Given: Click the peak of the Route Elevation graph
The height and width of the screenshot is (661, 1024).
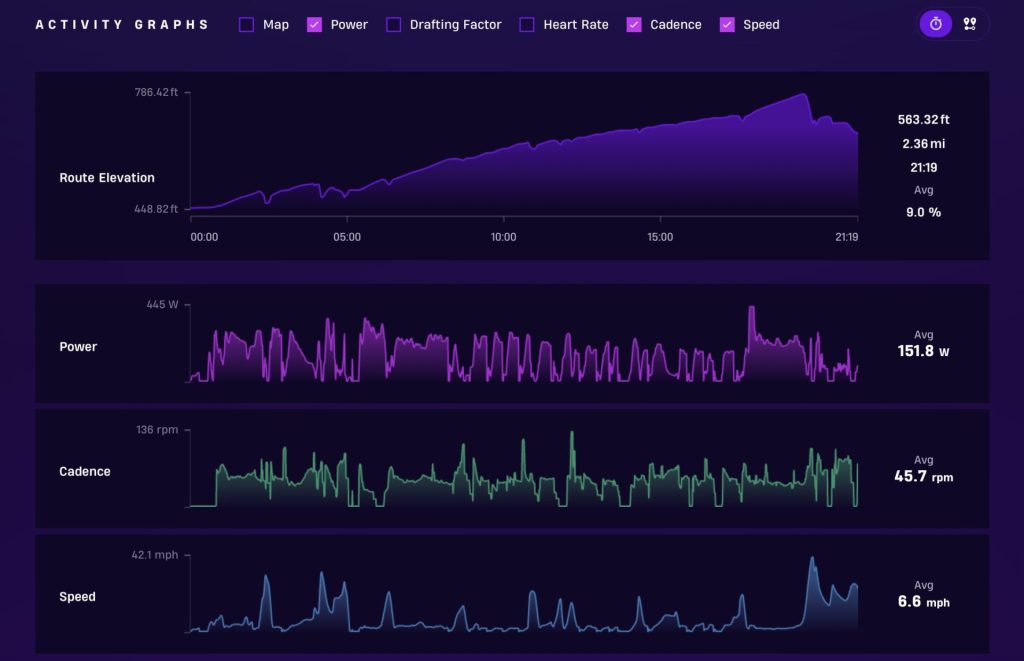Looking at the screenshot, I should tap(805, 95).
